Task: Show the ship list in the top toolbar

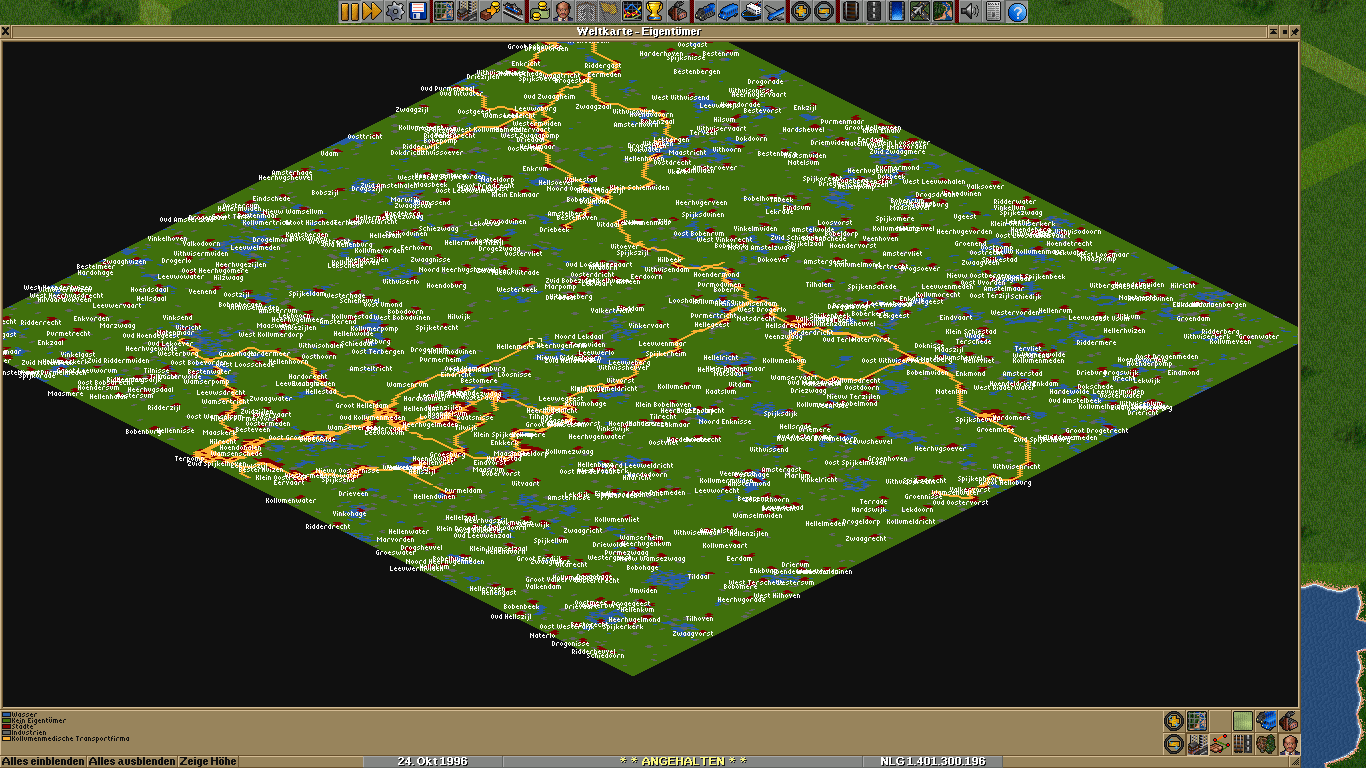Action: (751, 12)
